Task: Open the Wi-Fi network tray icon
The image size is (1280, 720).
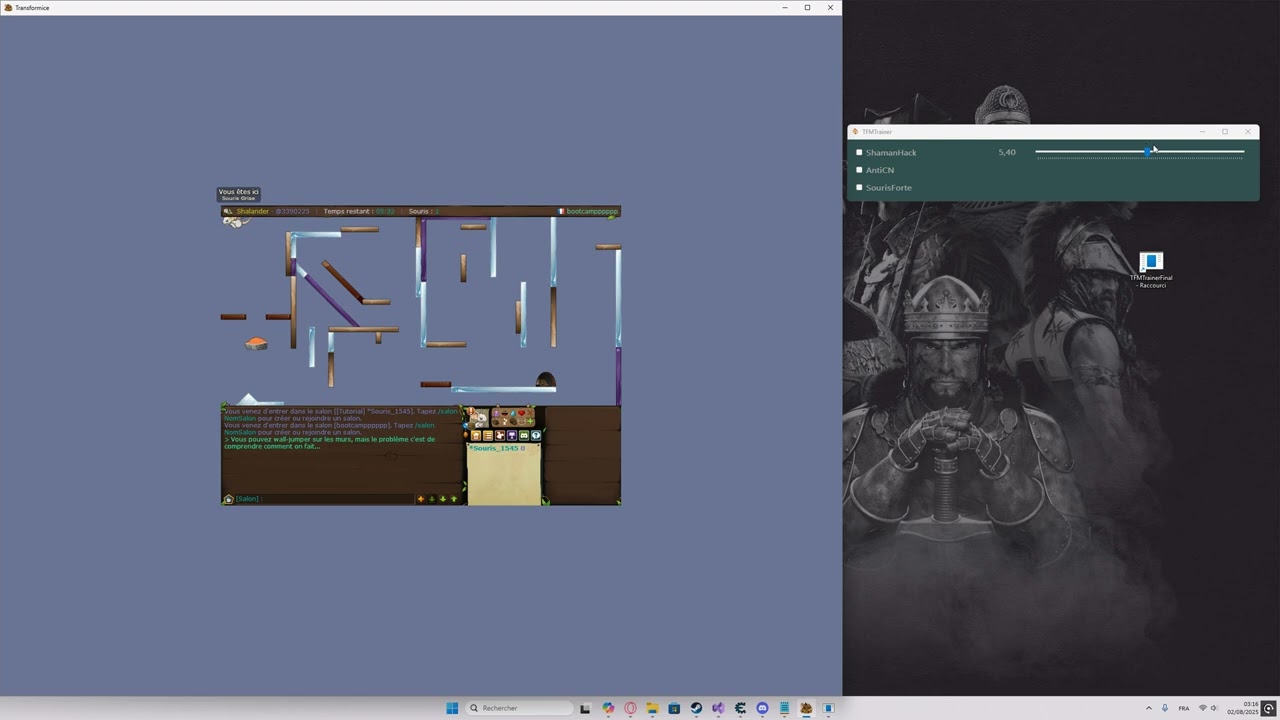Action: pos(1203,708)
